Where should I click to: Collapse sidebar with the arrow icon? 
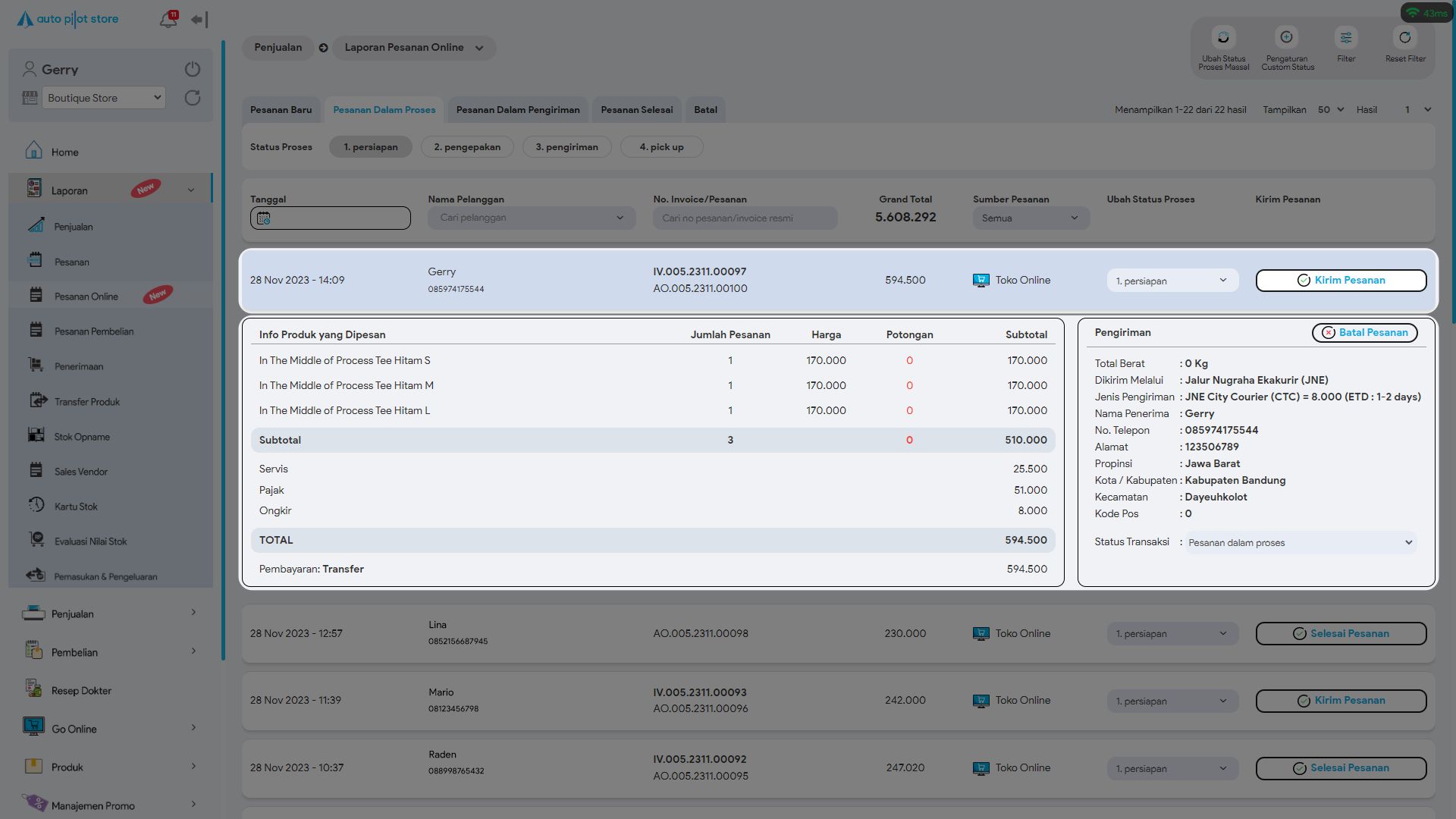[199, 20]
